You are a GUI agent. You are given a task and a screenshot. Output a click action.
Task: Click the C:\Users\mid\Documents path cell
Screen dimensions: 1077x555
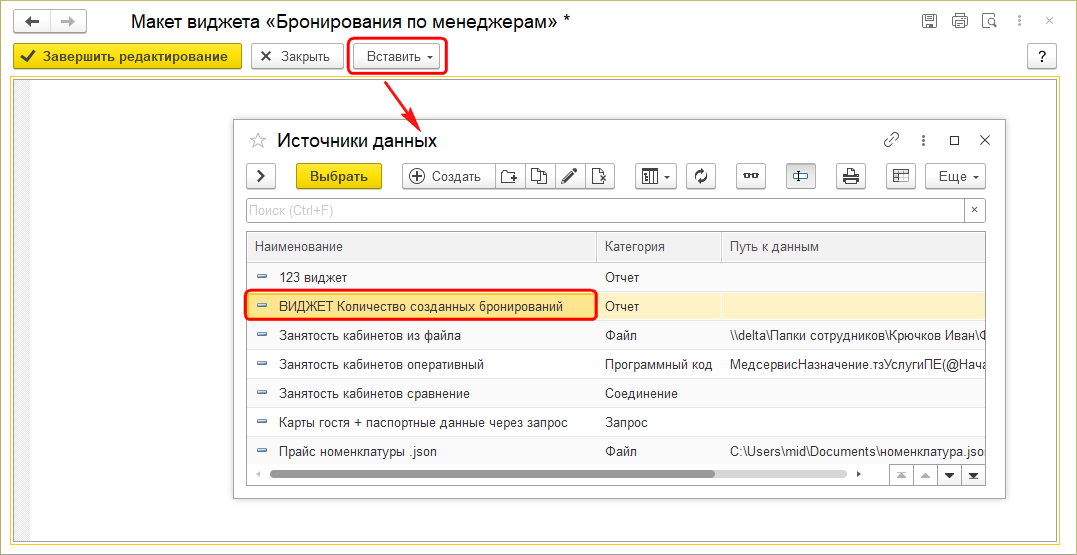tap(853, 451)
